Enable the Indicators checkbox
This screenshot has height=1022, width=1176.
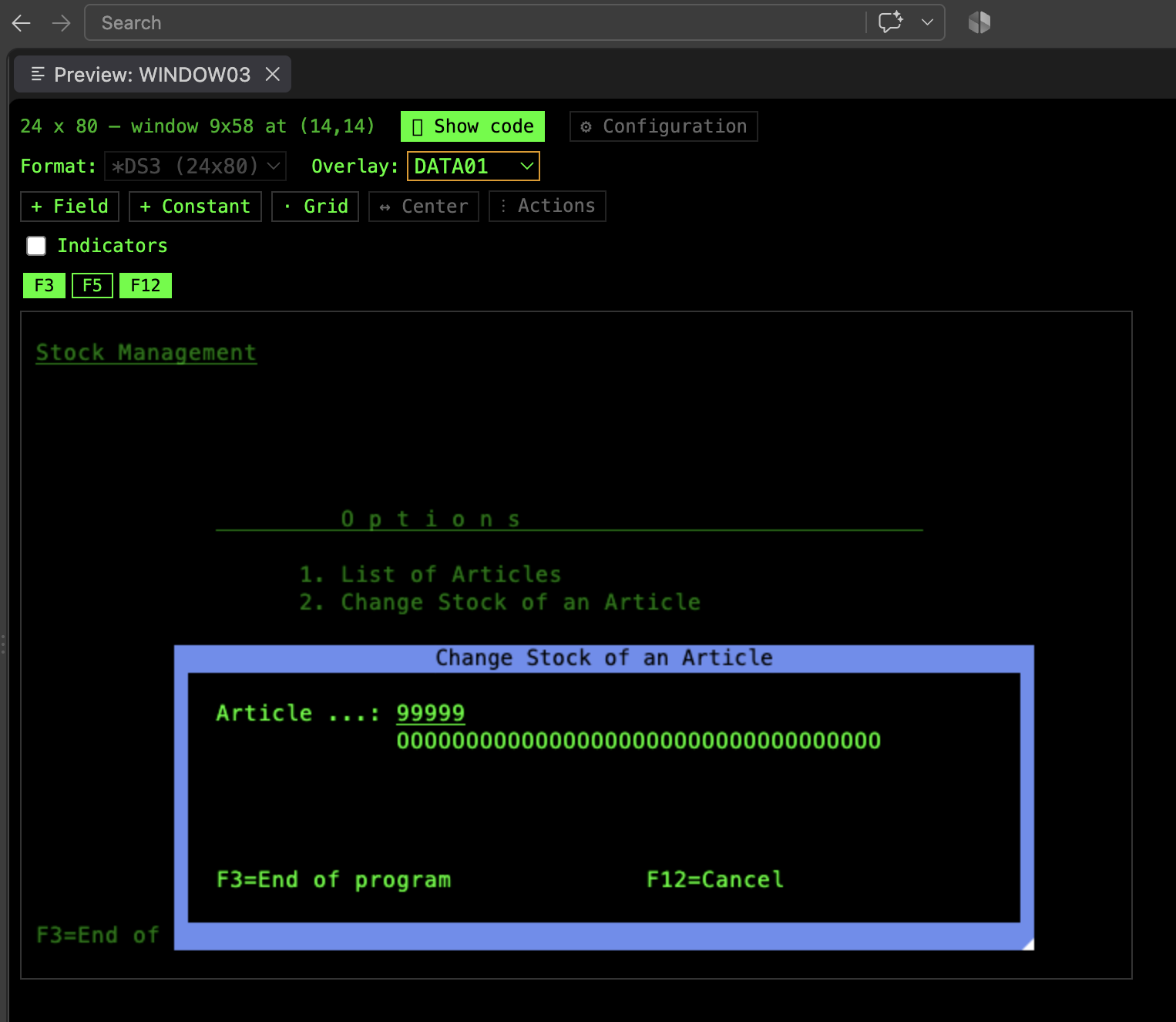[x=36, y=246]
